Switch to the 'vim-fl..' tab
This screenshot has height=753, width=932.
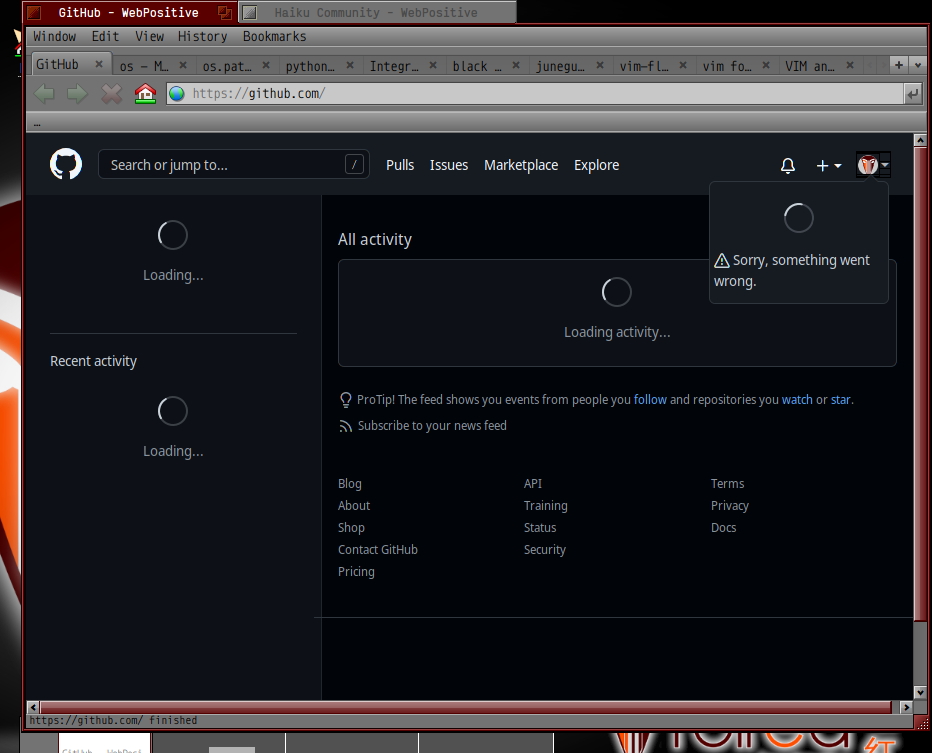644,66
